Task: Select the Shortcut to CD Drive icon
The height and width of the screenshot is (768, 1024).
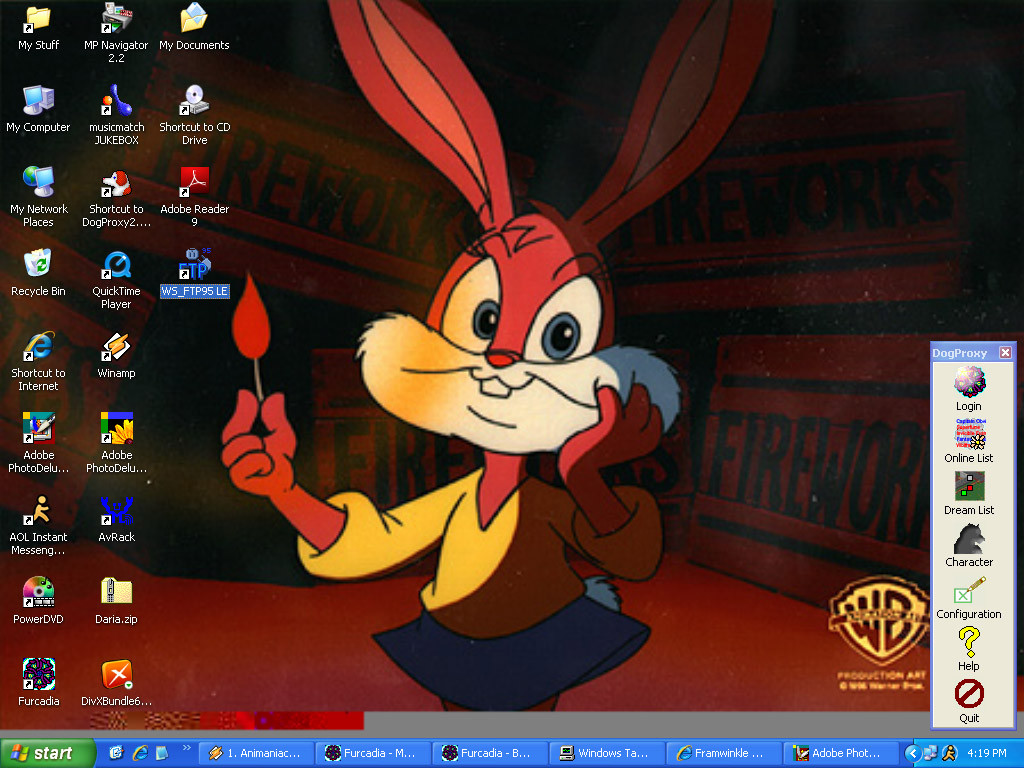Action: click(x=195, y=116)
